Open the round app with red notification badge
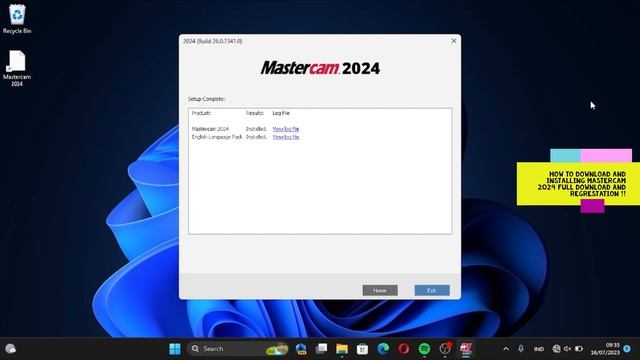The image size is (640, 360). [x=445, y=349]
